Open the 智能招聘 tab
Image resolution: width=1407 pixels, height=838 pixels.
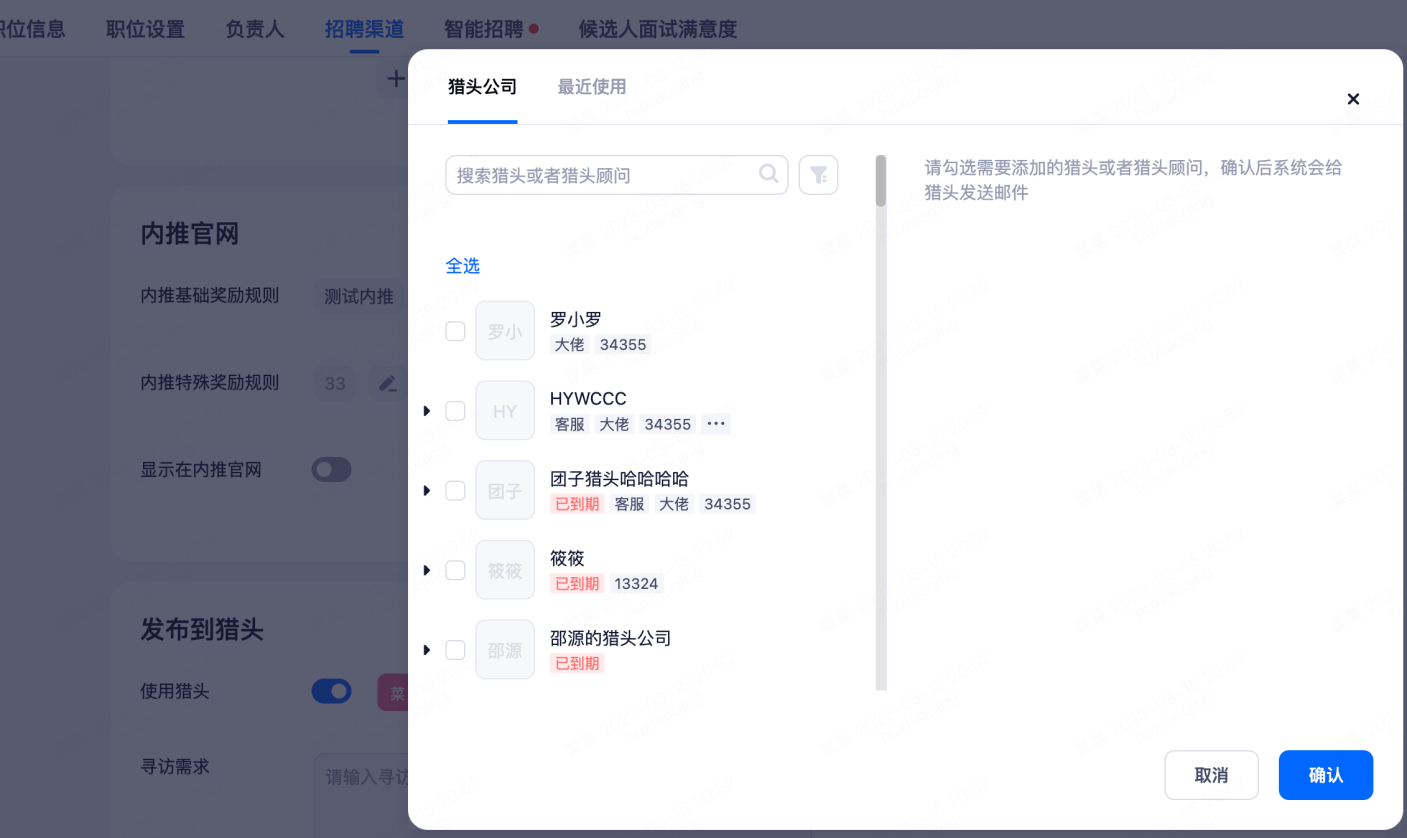(x=484, y=29)
